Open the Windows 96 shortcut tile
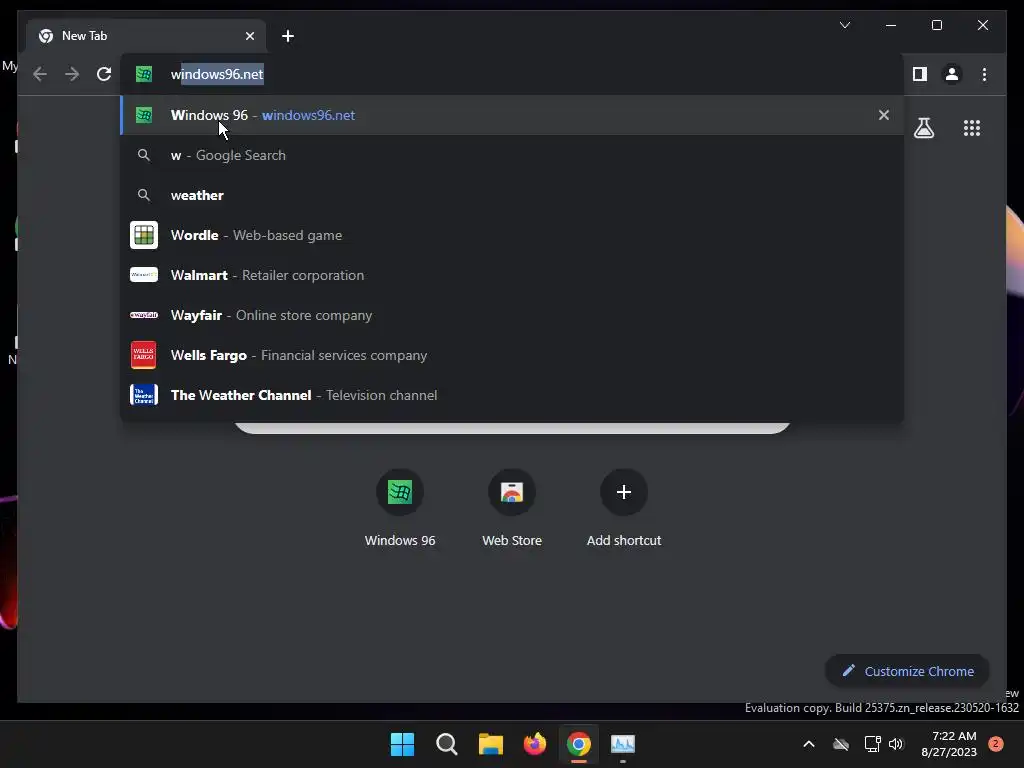This screenshot has width=1024, height=768. point(400,508)
